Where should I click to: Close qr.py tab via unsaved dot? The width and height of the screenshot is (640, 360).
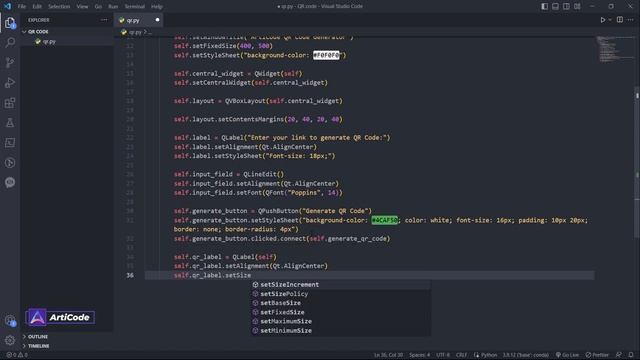point(157,20)
